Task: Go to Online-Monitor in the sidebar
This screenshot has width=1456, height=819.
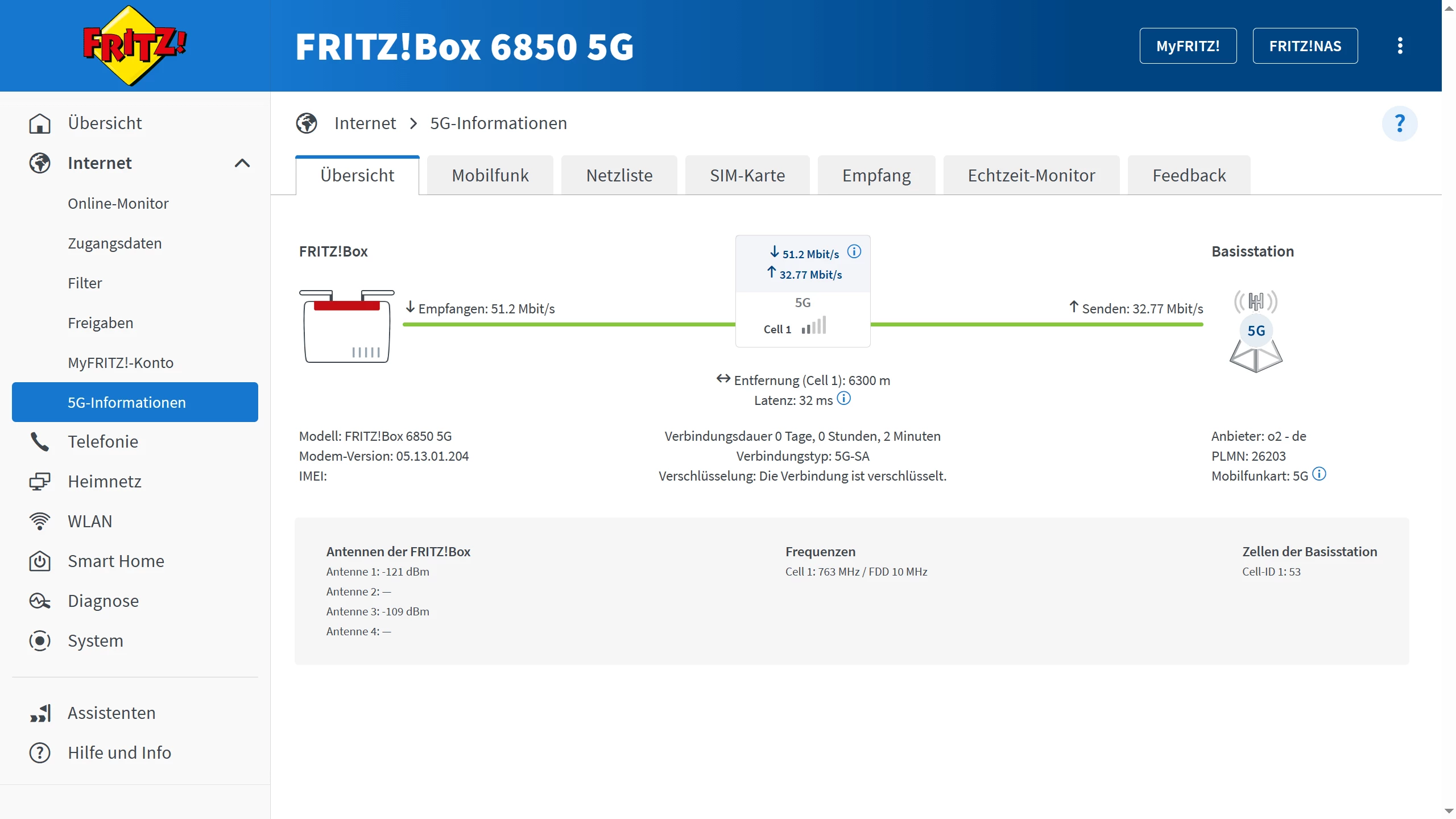Action: (118, 204)
